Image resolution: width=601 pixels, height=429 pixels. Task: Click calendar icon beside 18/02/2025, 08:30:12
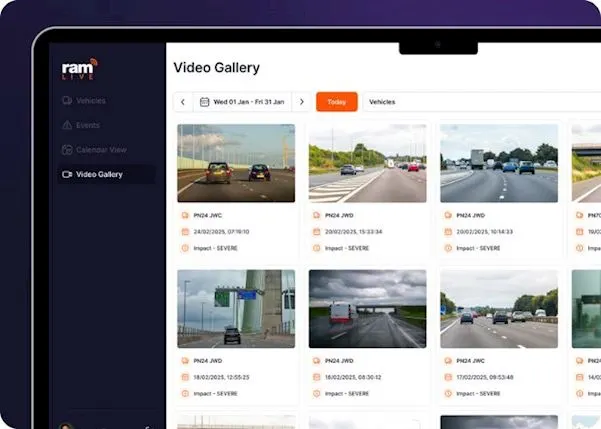(317, 377)
